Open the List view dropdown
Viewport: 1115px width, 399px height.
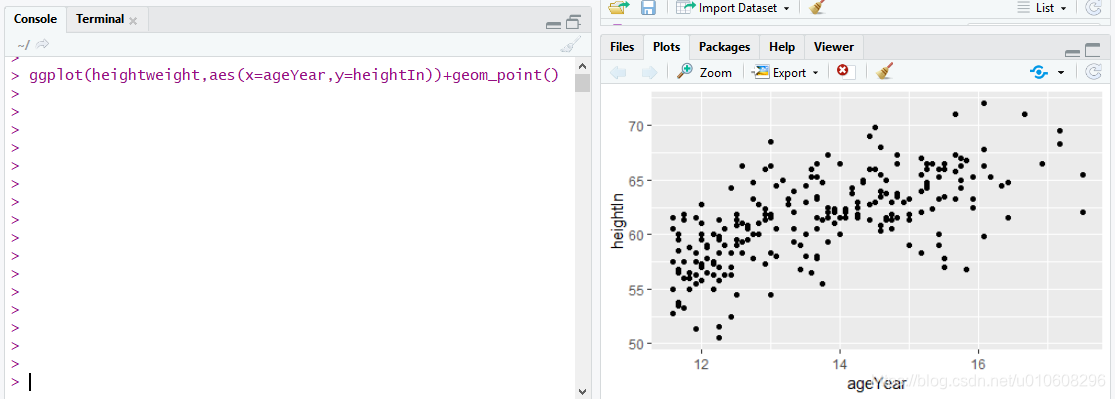[x=1042, y=8]
